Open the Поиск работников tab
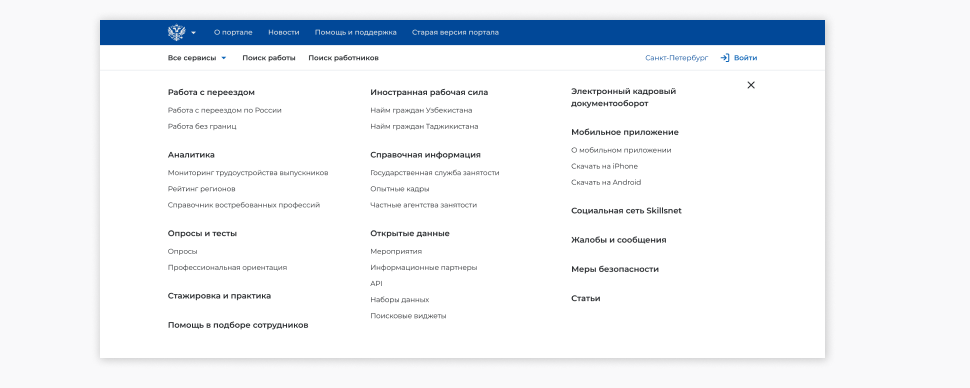This screenshot has height=388, width=970. click(343, 58)
